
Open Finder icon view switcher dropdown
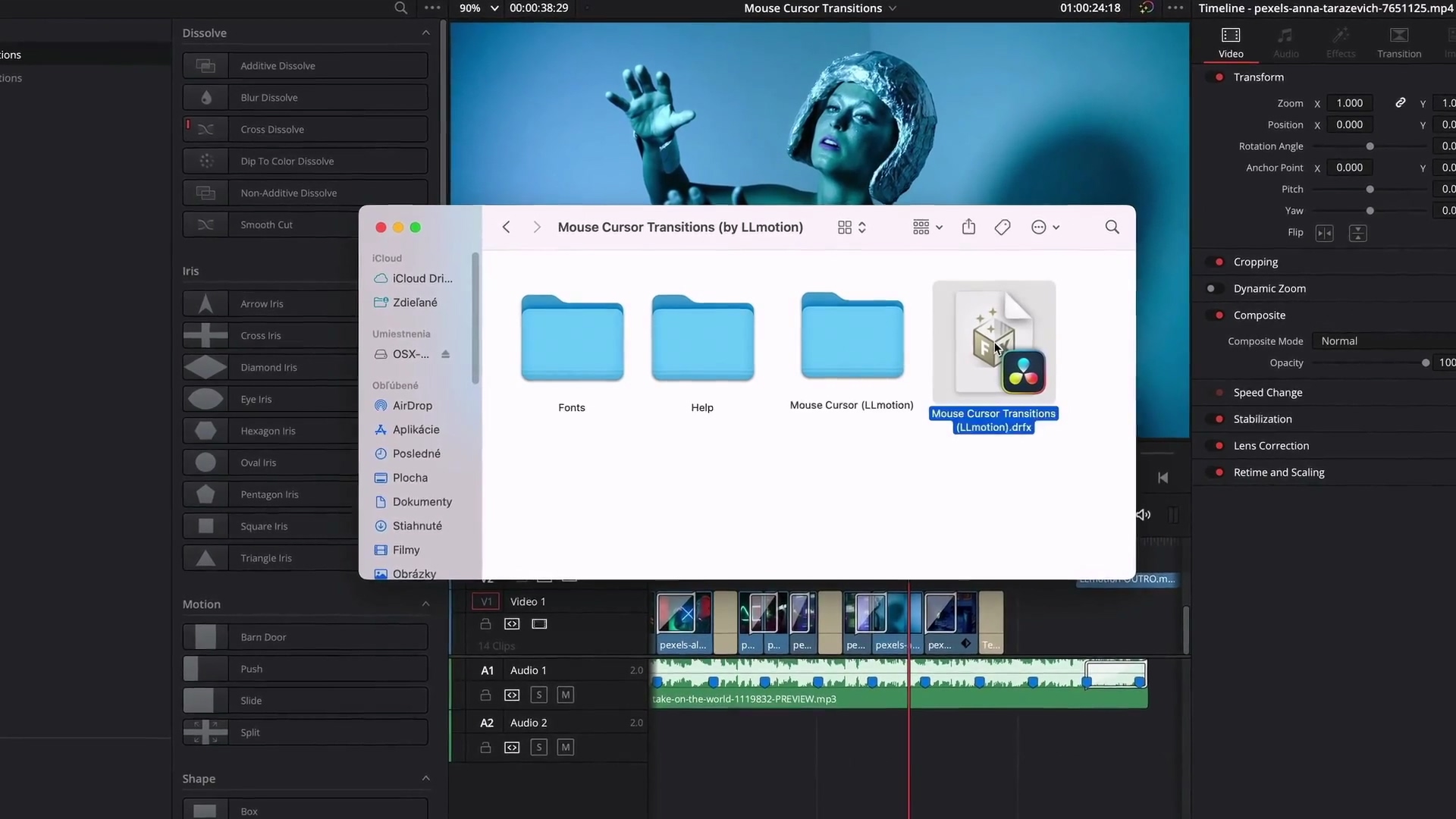pos(852,227)
